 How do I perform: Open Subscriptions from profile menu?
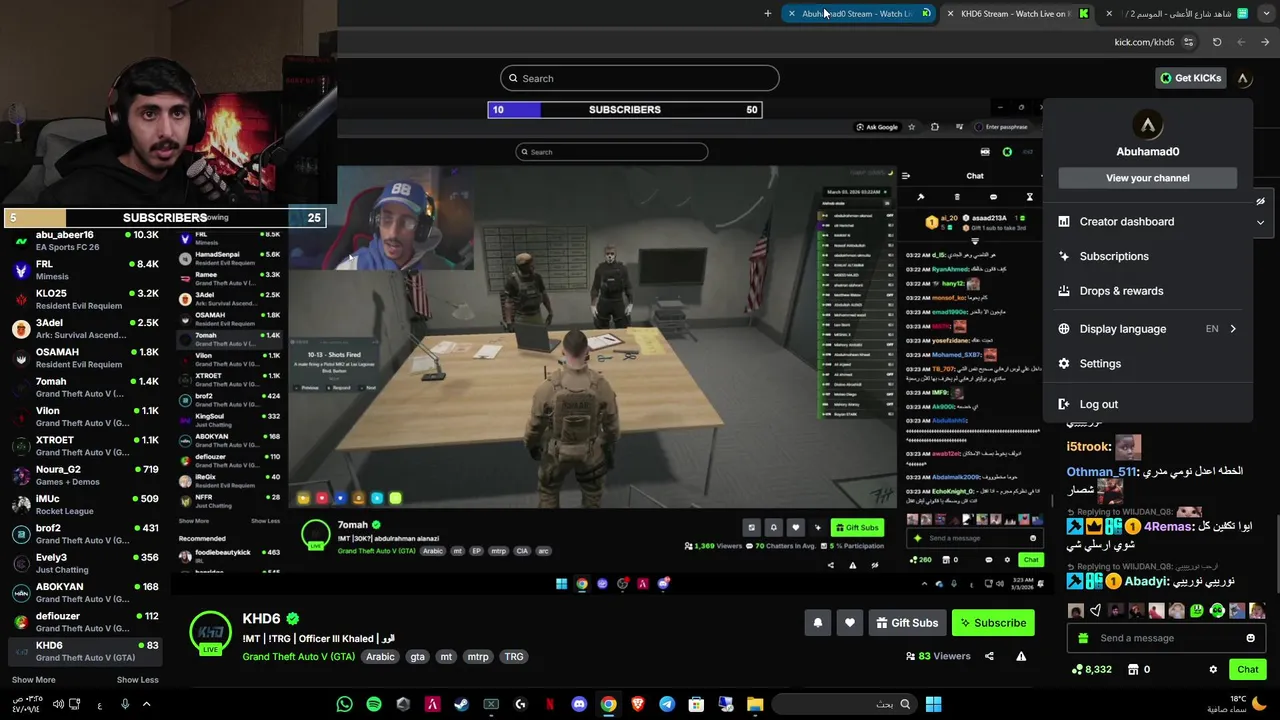click(1148, 256)
